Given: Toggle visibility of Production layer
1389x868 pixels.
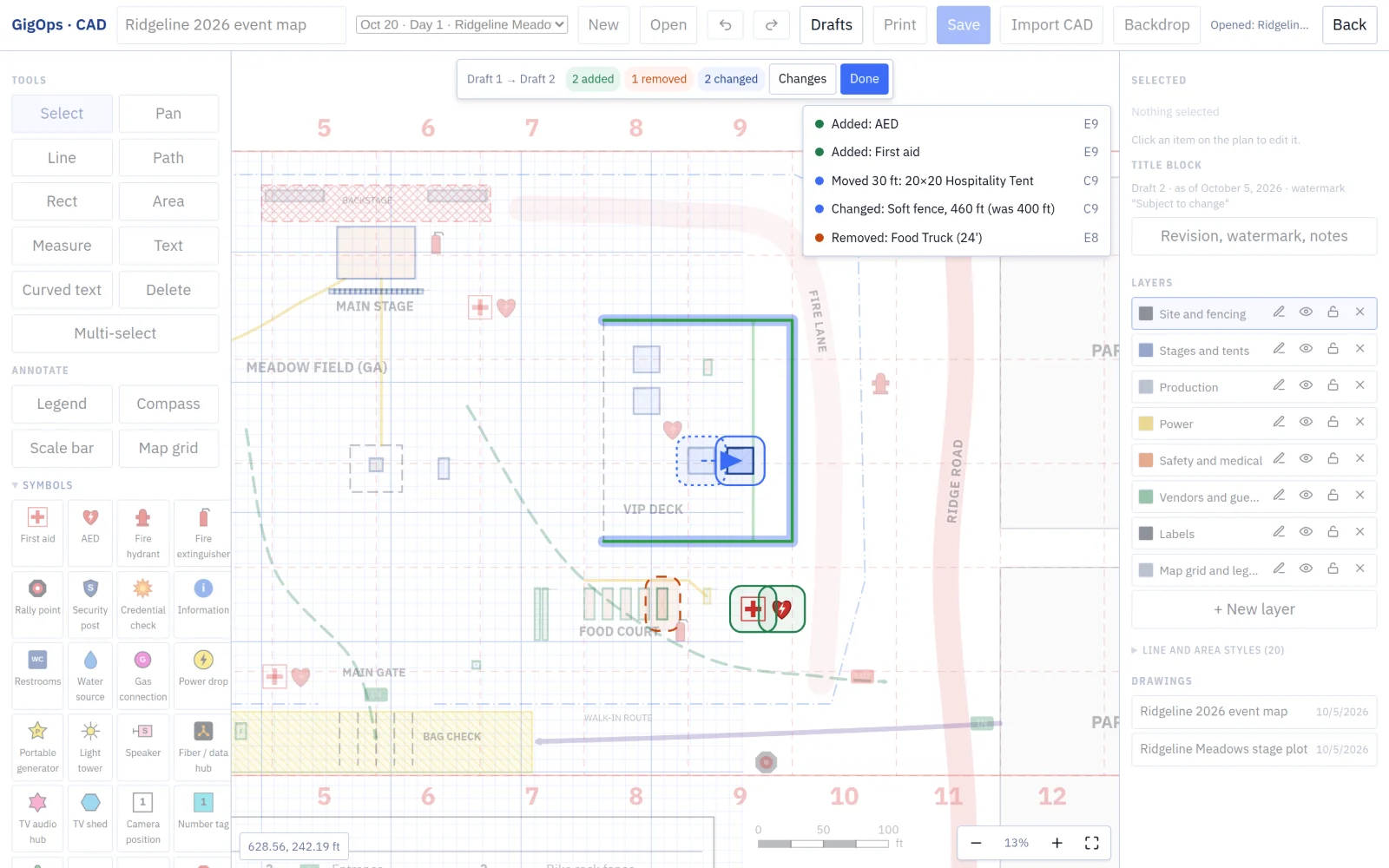Looking at the screenshot, I should 1306,385.
